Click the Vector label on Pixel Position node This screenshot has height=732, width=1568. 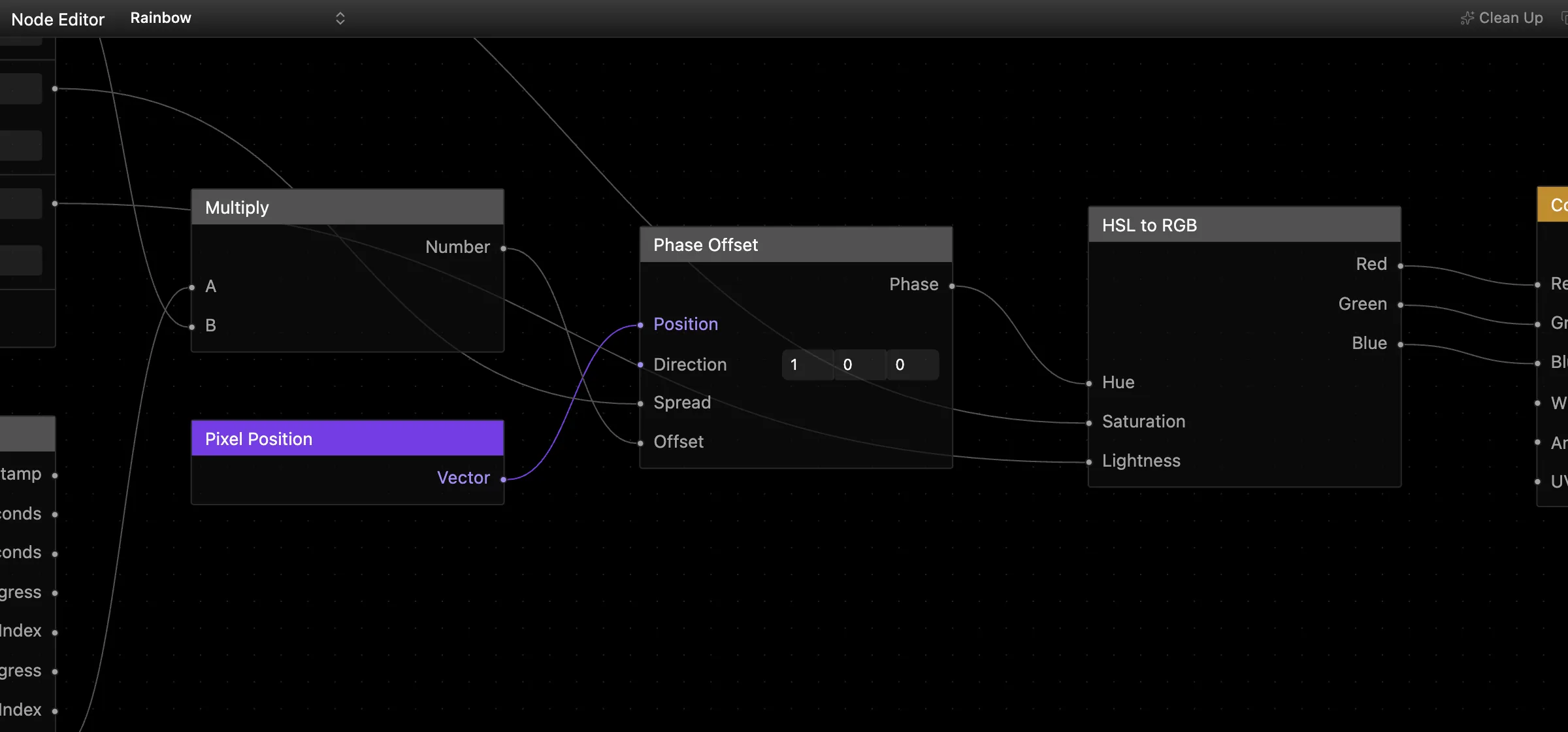coord(463,478)
